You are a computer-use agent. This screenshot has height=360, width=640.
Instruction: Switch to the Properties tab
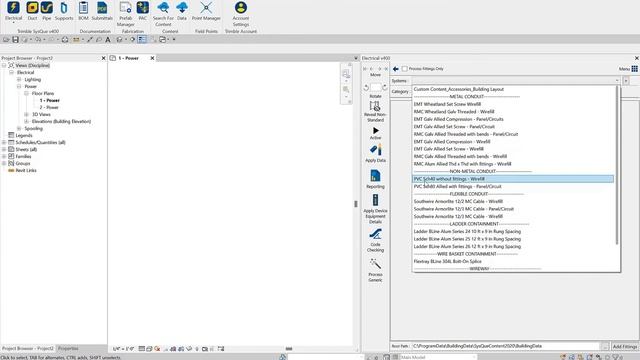pos(68,349)
